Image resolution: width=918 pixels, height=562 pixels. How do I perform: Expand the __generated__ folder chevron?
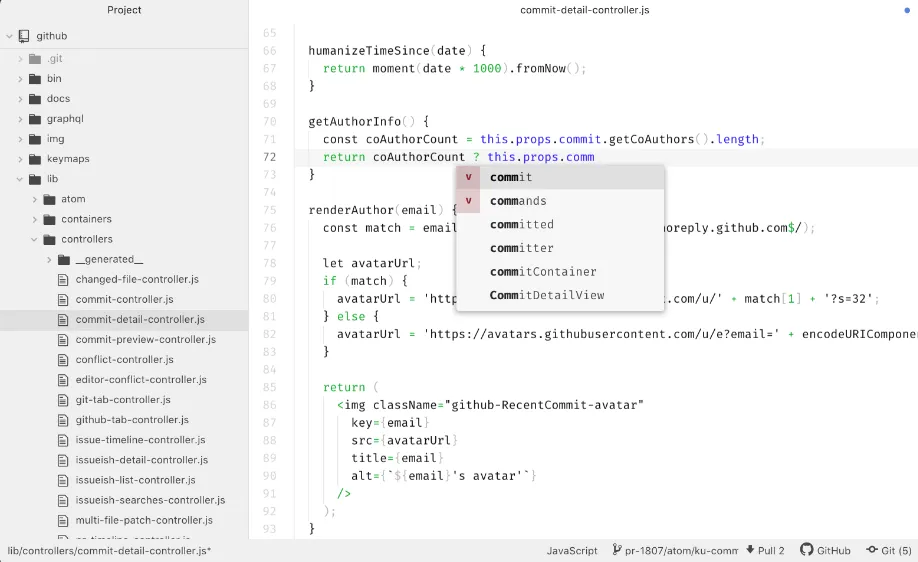click(49, 259)
